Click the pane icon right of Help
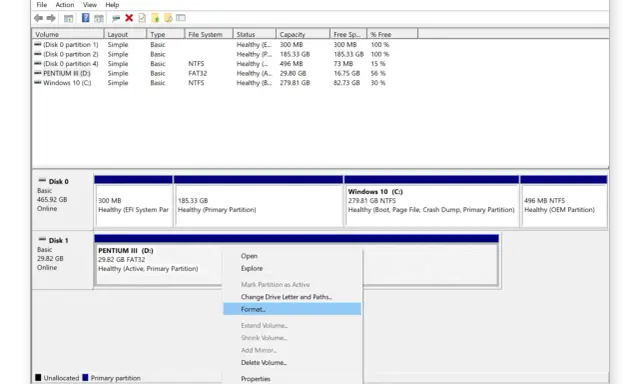640x384 pixels. point(99,18)
